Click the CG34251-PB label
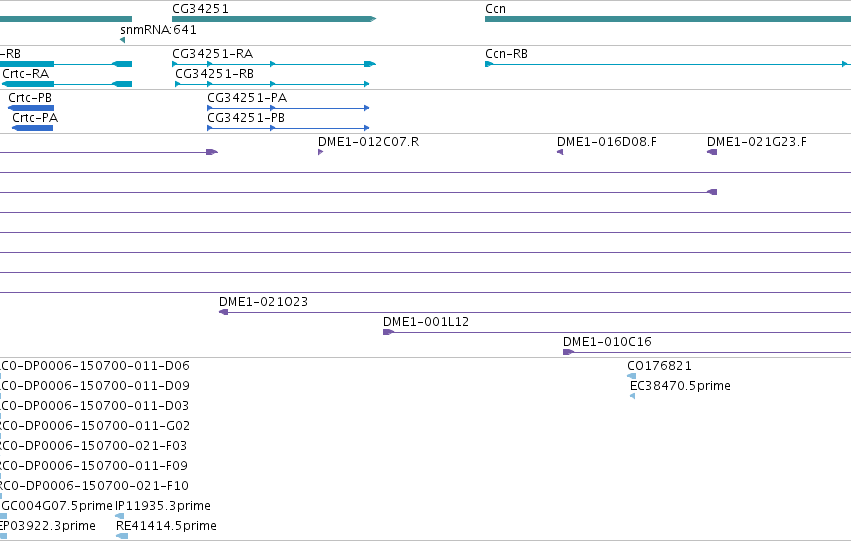 (x=246, y=118)
